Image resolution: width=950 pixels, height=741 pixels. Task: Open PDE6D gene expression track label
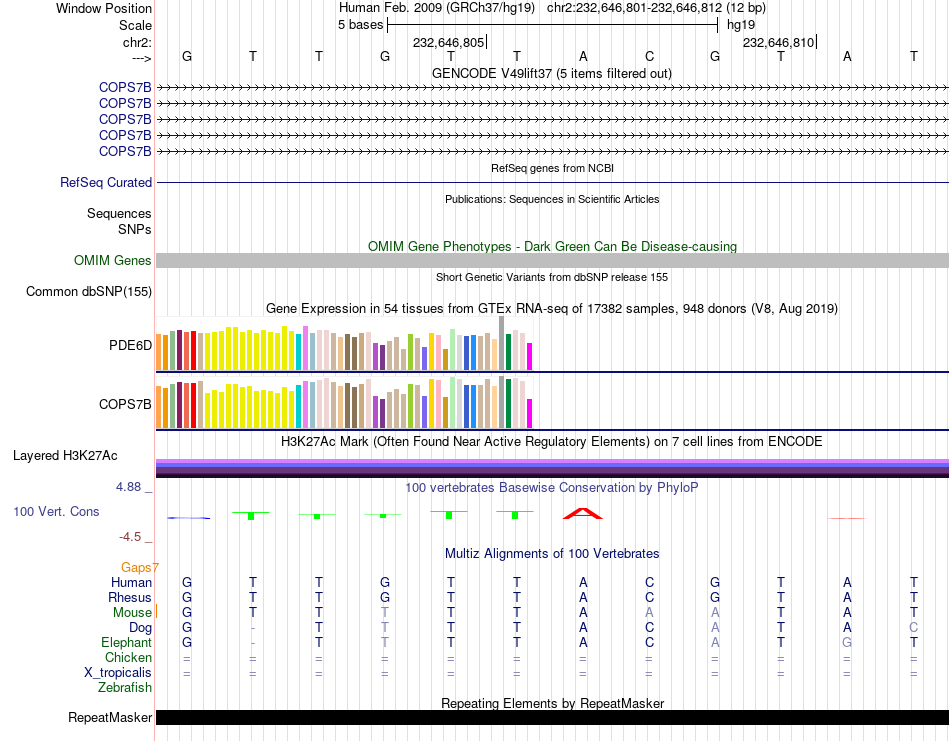130,346
